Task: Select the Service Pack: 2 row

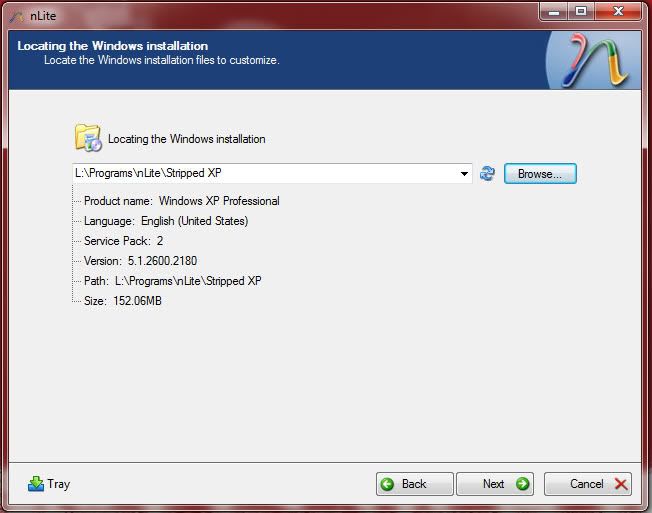Action: [x=123, y=241]
